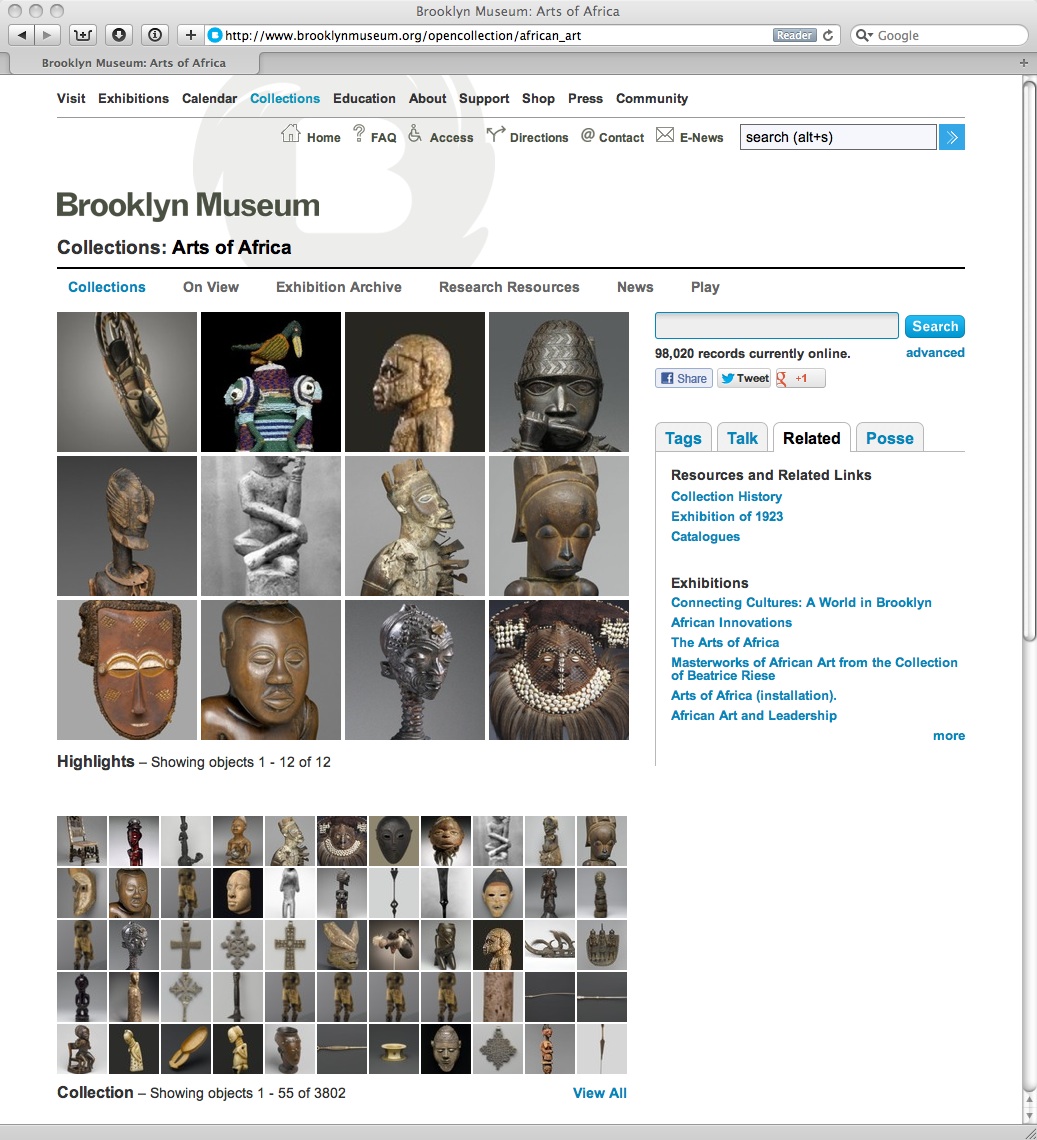Open the shell-covered fur mask highlight thumbnail
This screenshot has width=1037, height=1140.
[558, 670]
